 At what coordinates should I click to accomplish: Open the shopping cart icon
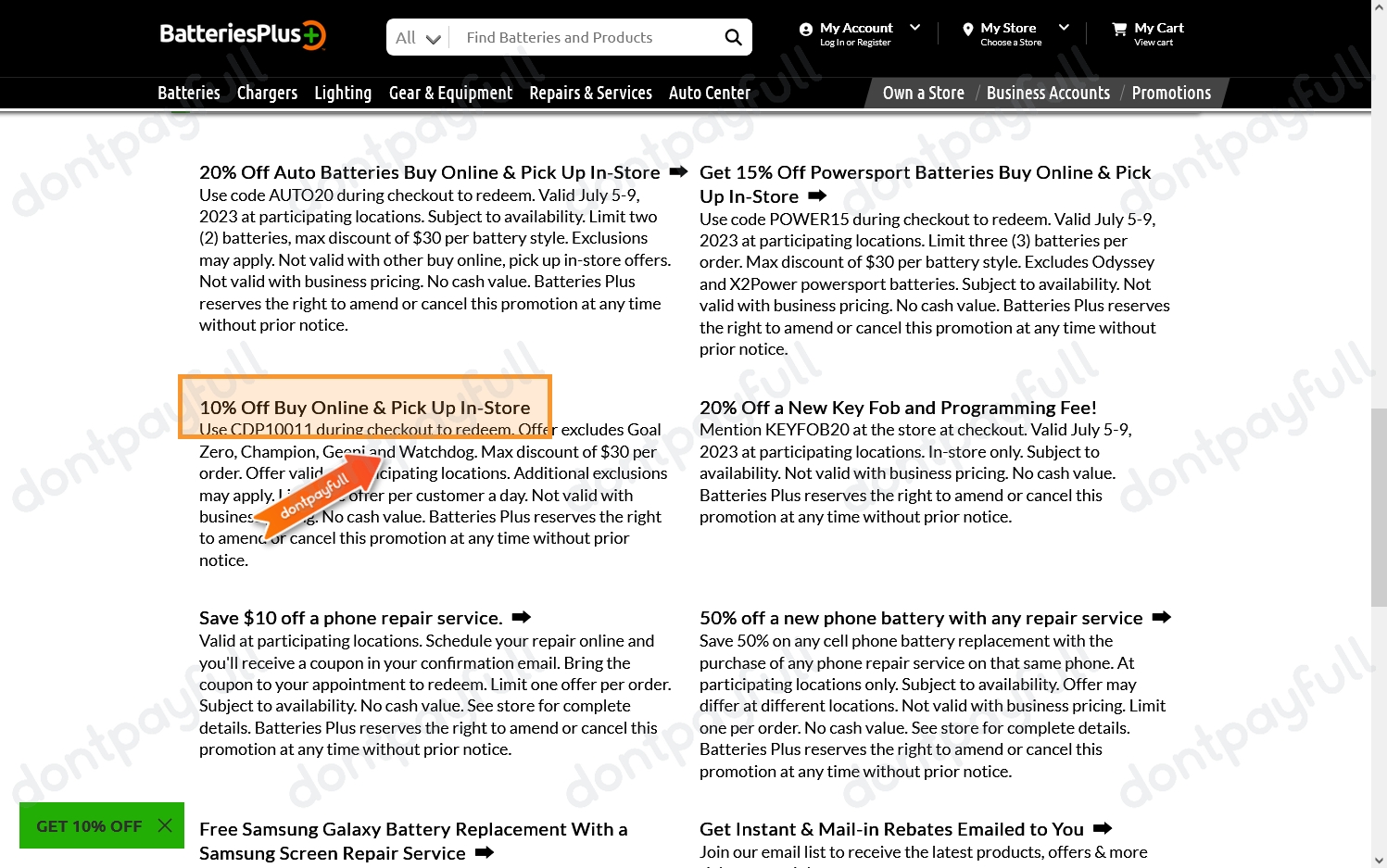(x=1119, y=30)
